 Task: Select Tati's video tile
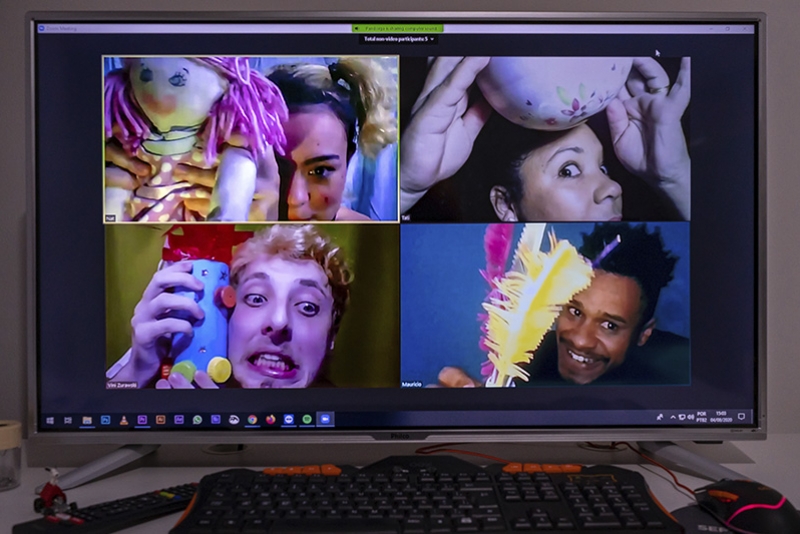[x=545, y=139]
